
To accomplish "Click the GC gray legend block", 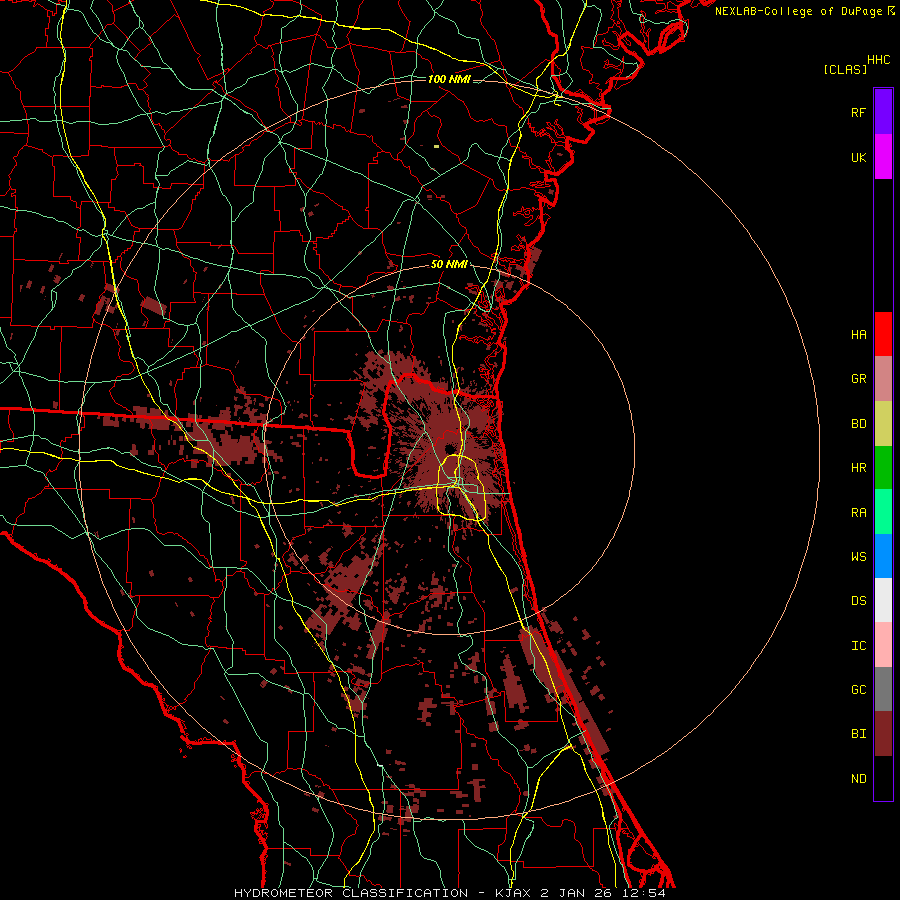I will [x=883, y=689].
